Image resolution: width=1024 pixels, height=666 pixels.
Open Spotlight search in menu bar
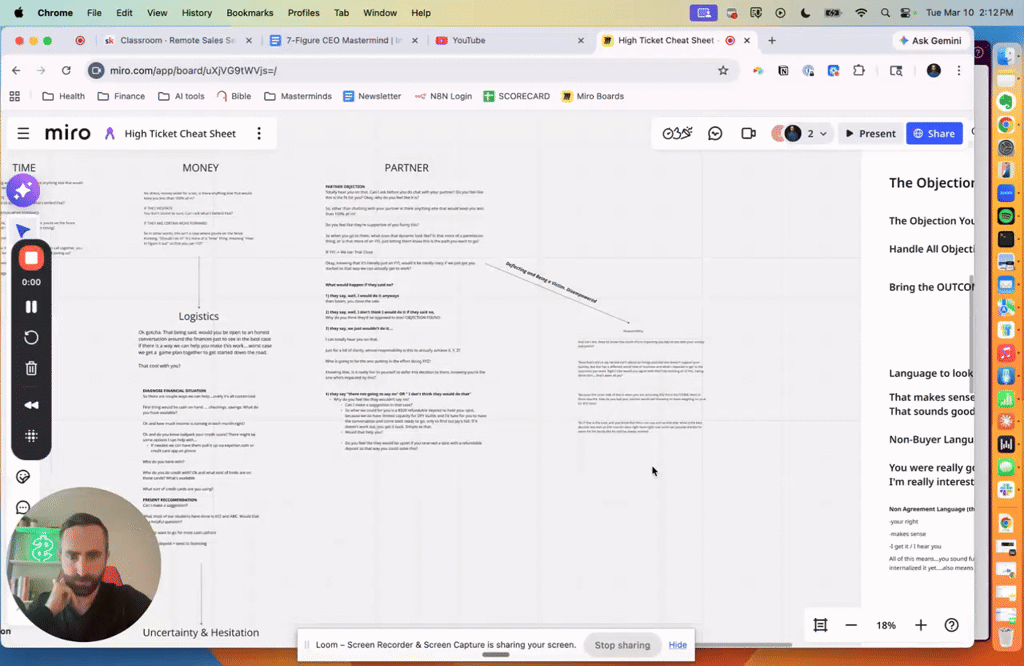click(x=885, y=12)
